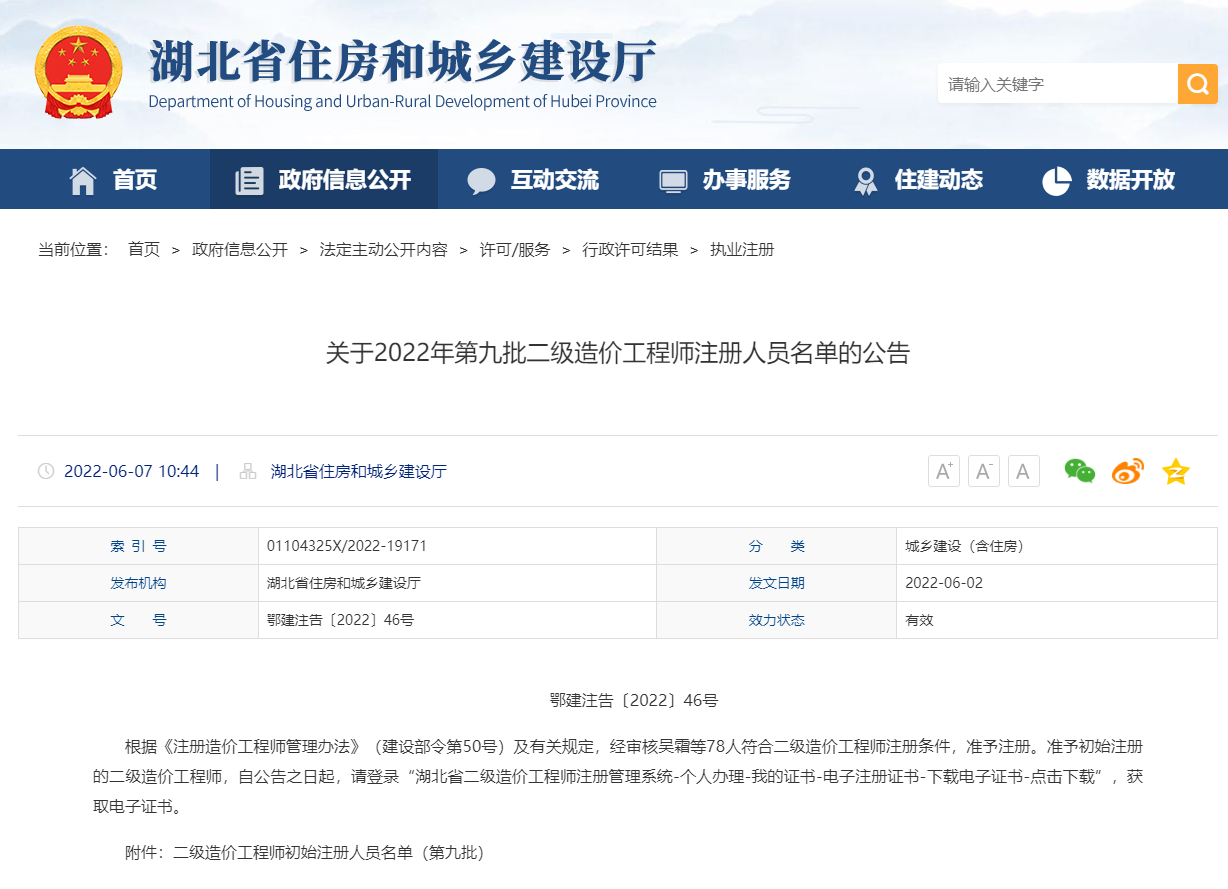Click the search magnifier icon
The width and height of the screenshot is (1228, 889).
(x=1198, y=84)
